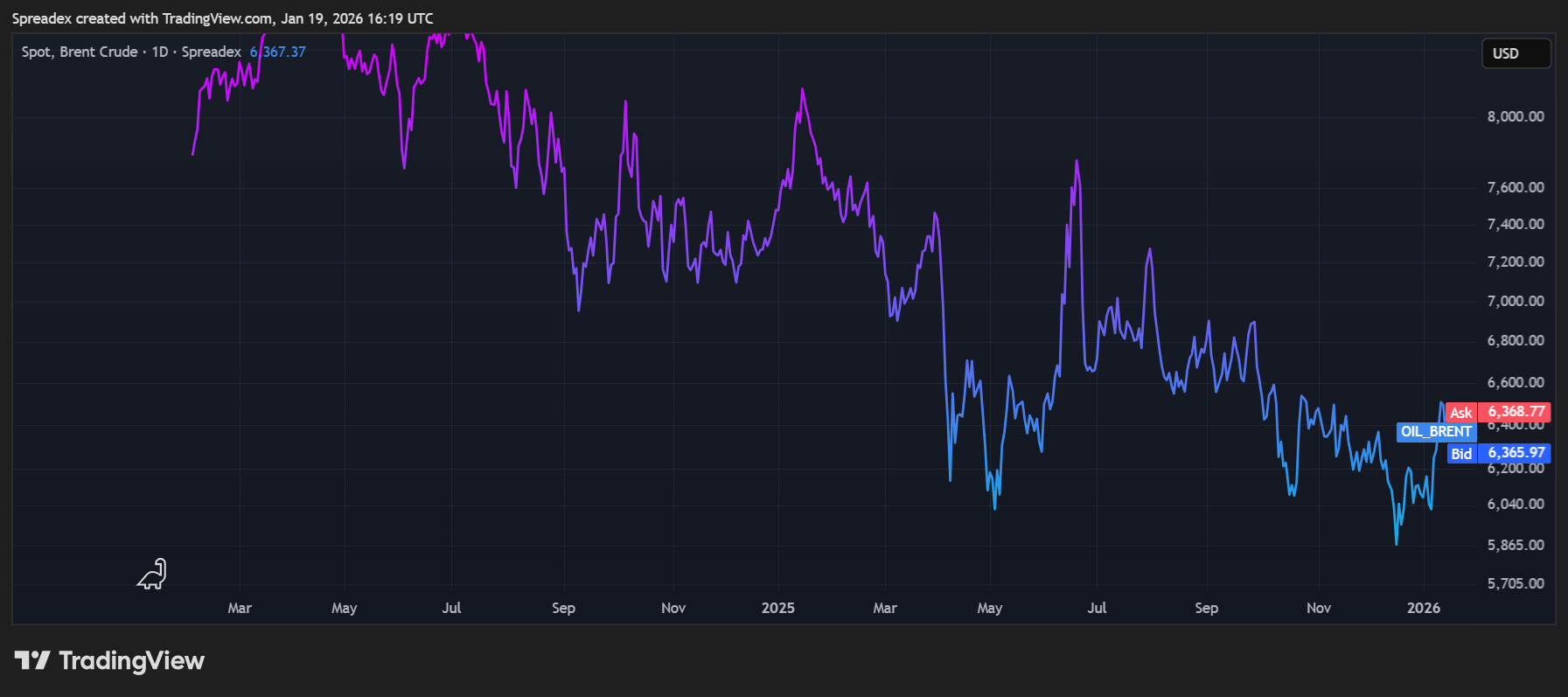
Task: Click the USD currency button
Action: (x=1516, y=53)
